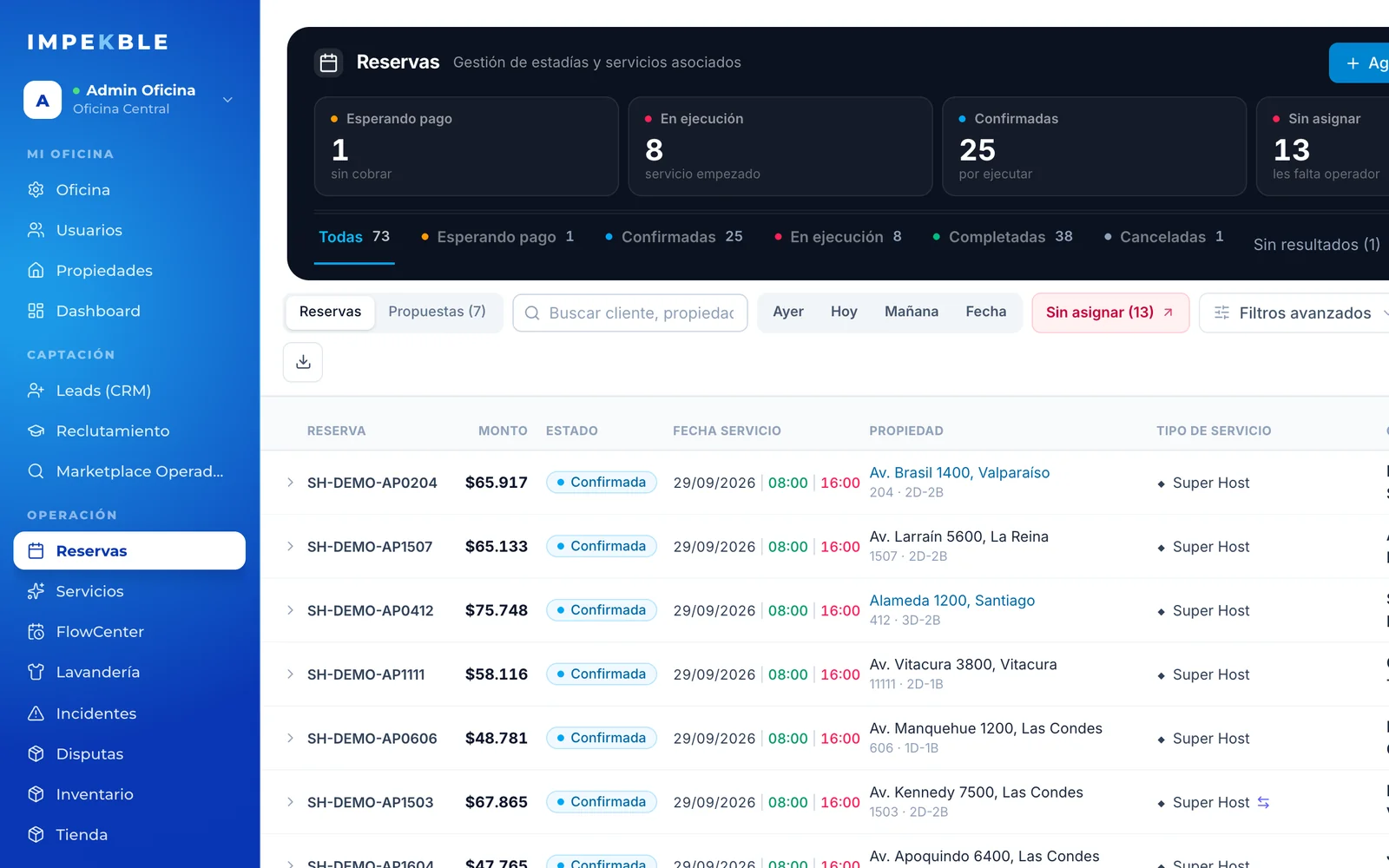Sort by MONTO column header
This screenshot has width=1389, height=868.
pyautogui.click(x=503, y=431)
